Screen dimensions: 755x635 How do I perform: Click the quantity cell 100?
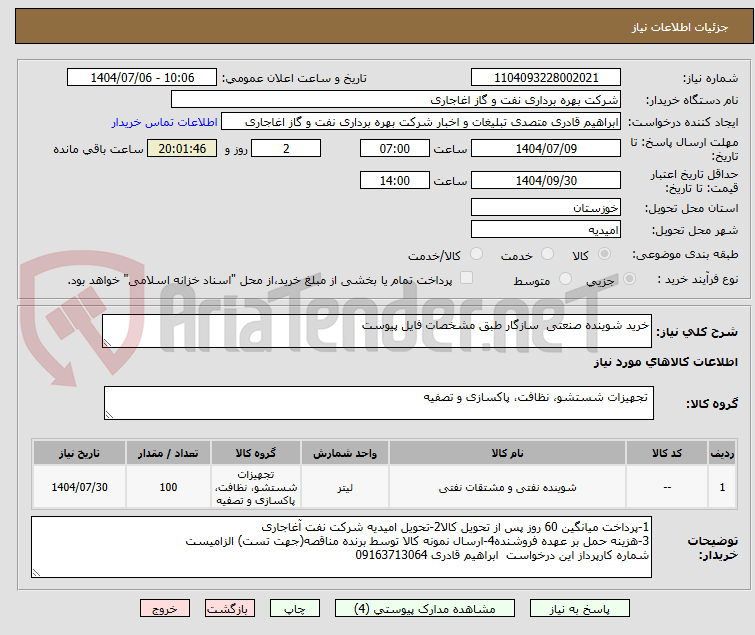click(168, 487)
